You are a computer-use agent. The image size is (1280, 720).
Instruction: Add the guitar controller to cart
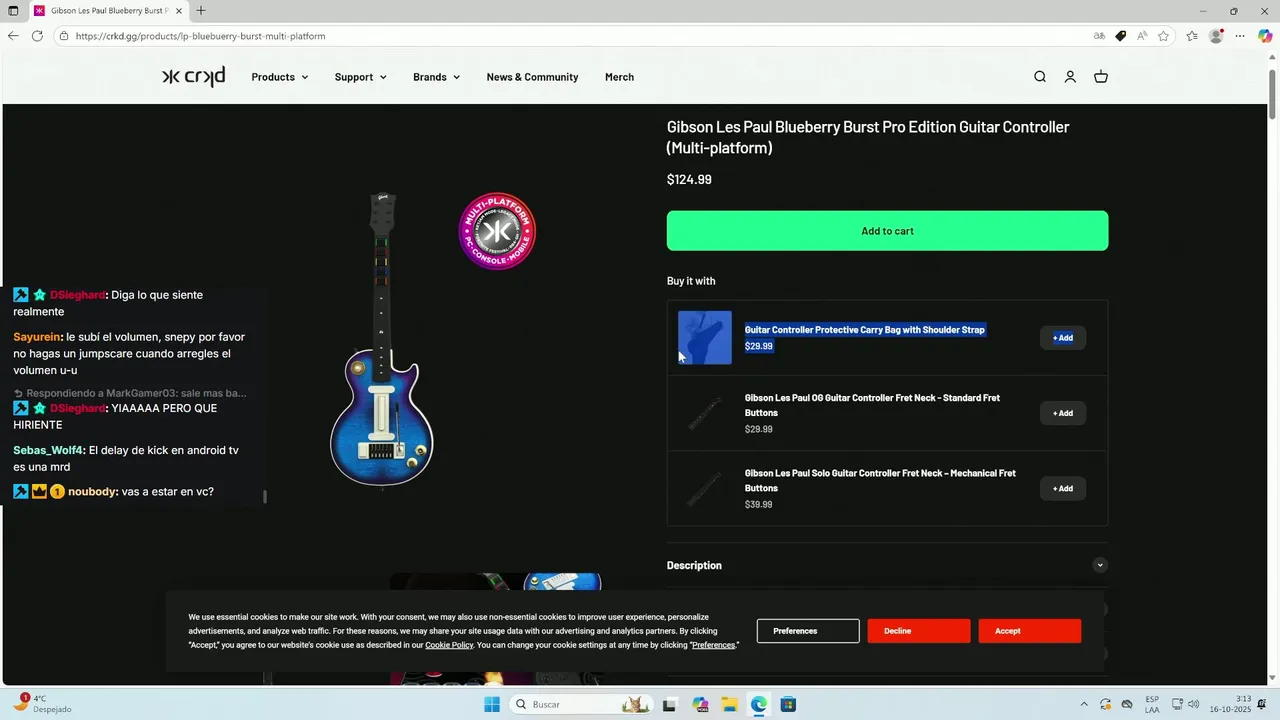coord(887,231)
